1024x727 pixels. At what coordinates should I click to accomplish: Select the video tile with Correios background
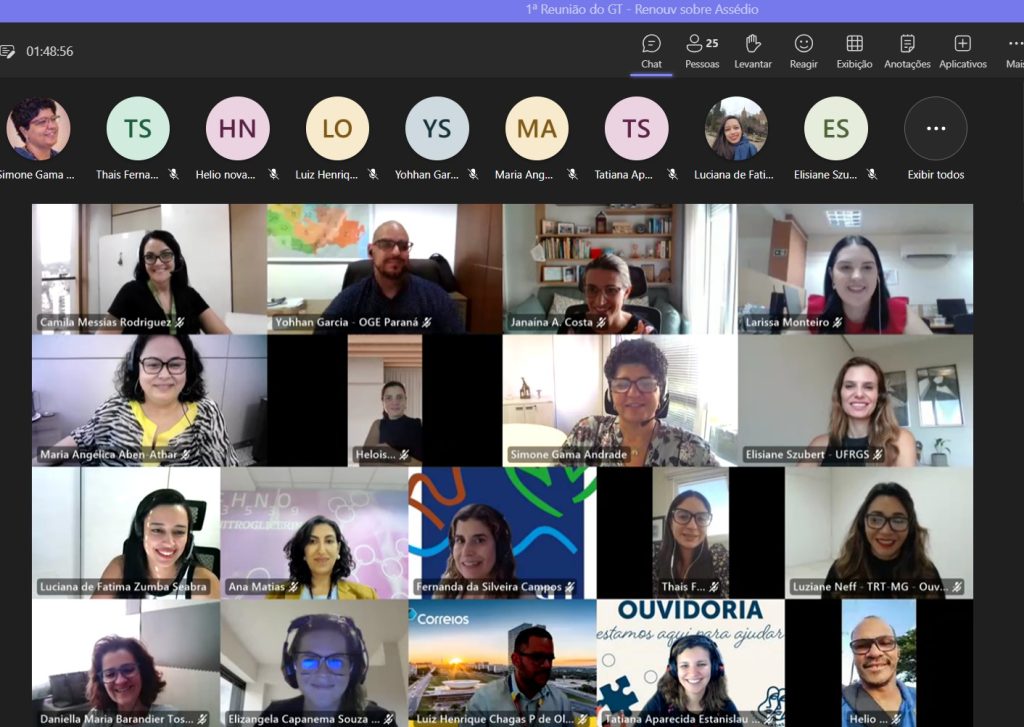click(x=502, y=662)
